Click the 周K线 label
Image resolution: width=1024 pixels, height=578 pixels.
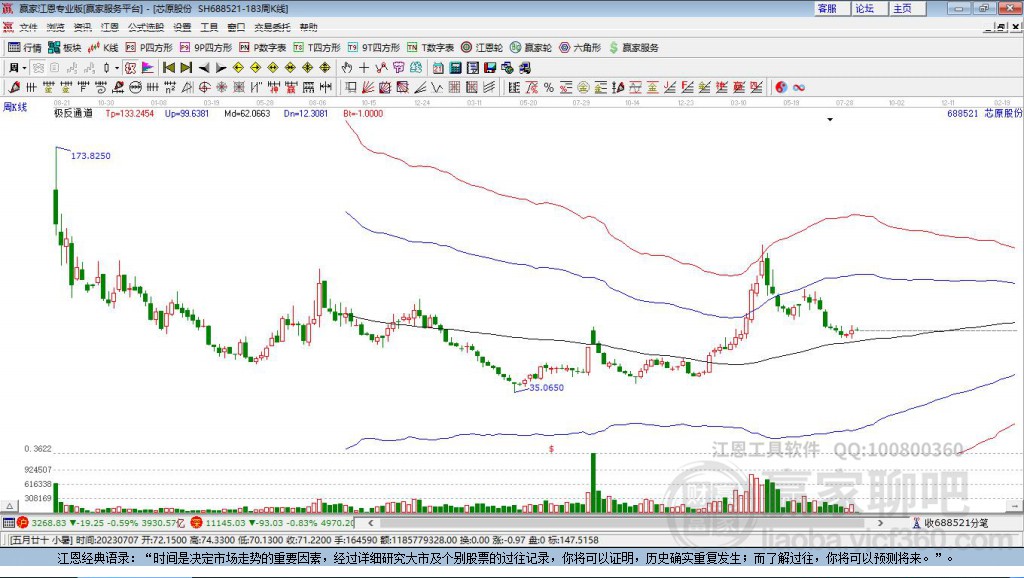coord(15,107)
